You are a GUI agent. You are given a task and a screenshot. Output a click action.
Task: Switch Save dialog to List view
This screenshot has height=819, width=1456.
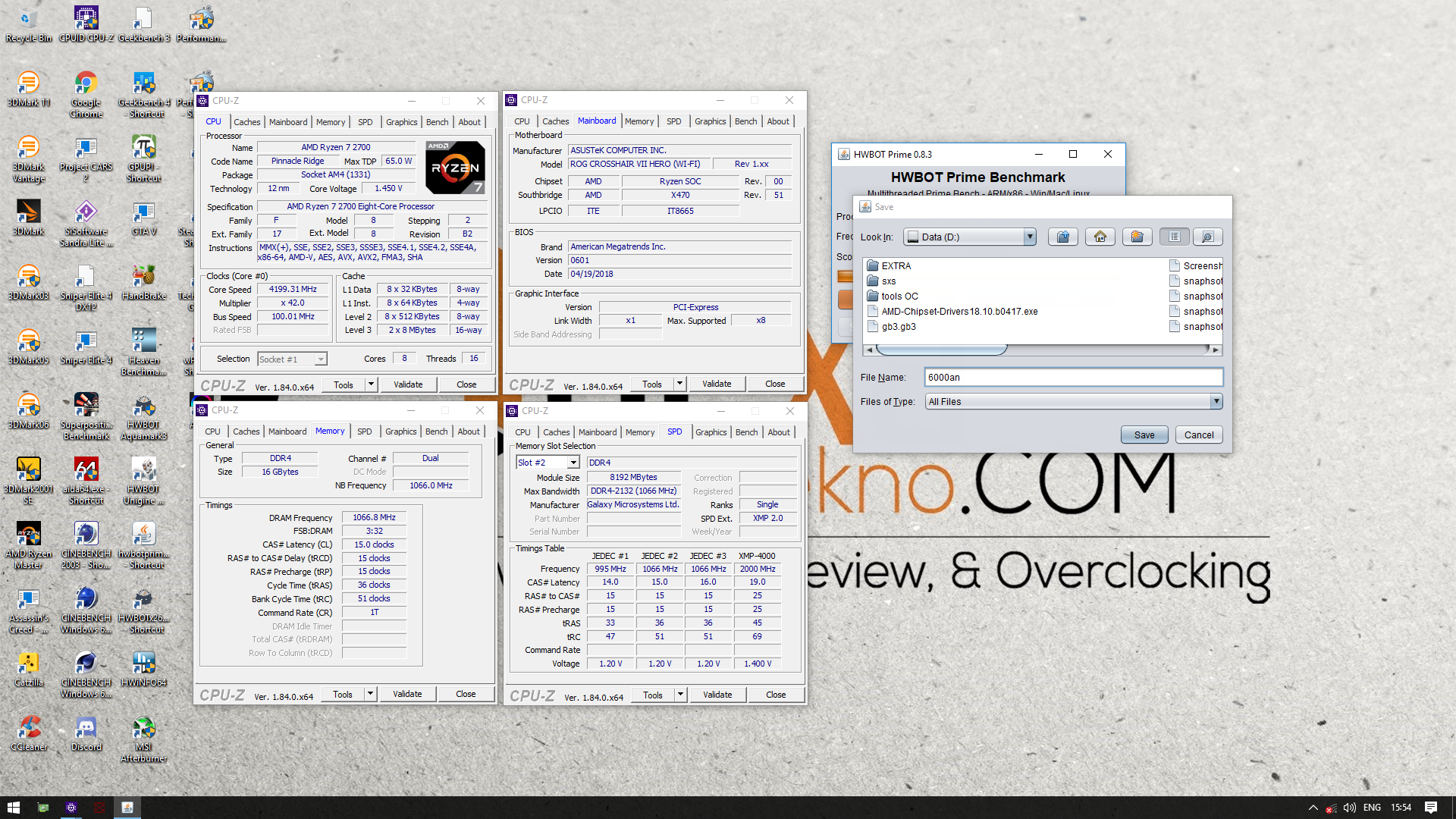click(x=1174, y=237)
